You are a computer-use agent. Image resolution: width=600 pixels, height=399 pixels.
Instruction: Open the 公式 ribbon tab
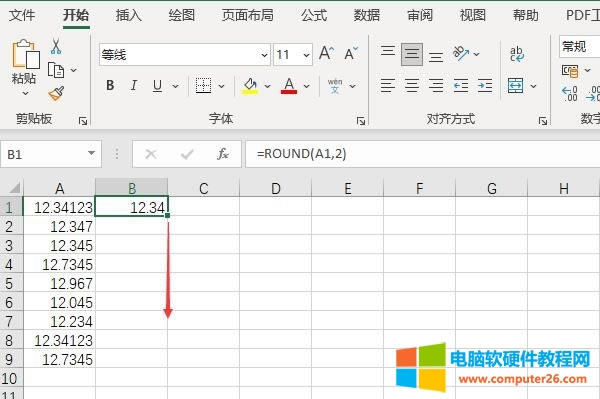pyautogui.click(x=314, y=15)
